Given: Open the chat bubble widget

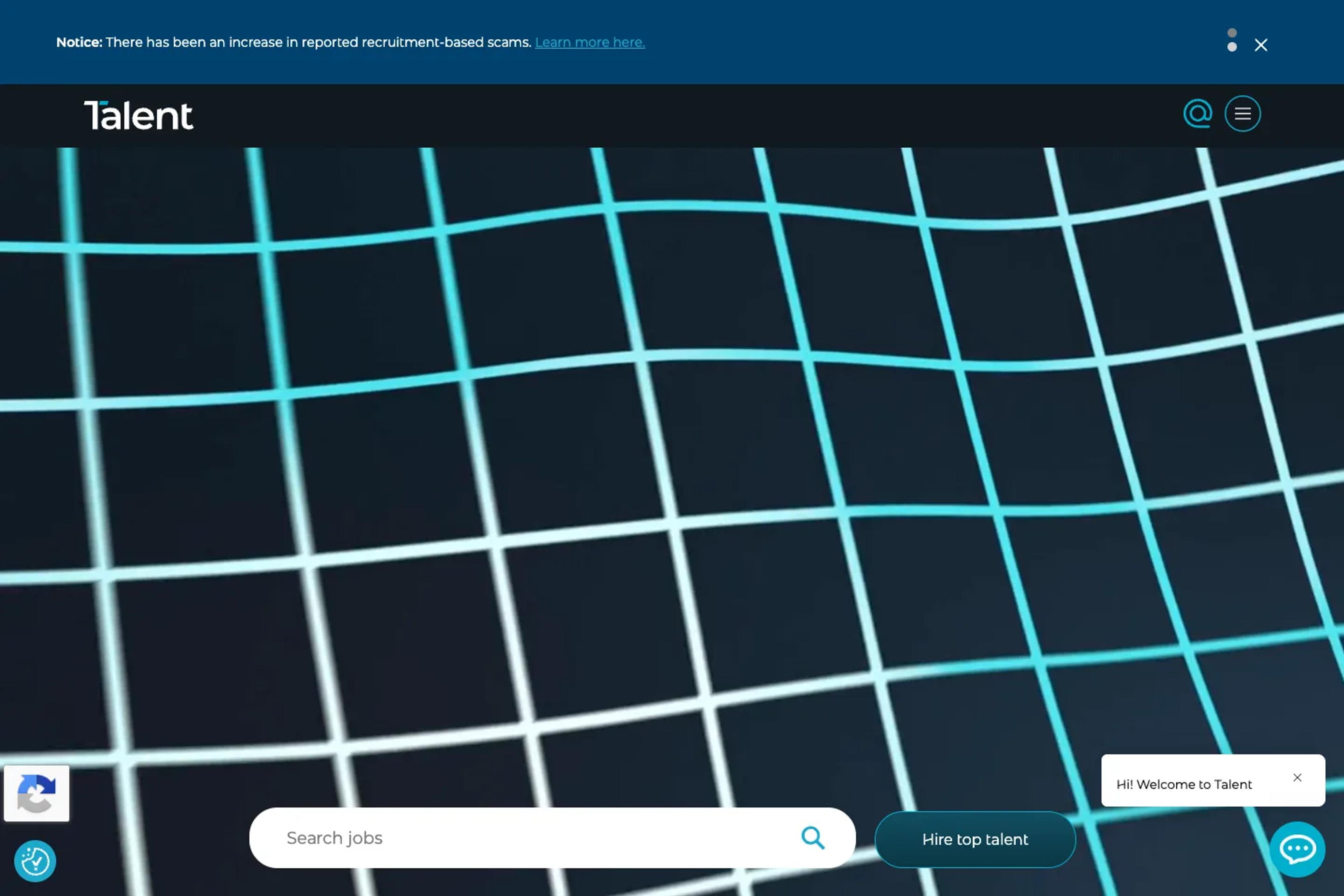Looking at the screenshot, I should coord(1297,849).
